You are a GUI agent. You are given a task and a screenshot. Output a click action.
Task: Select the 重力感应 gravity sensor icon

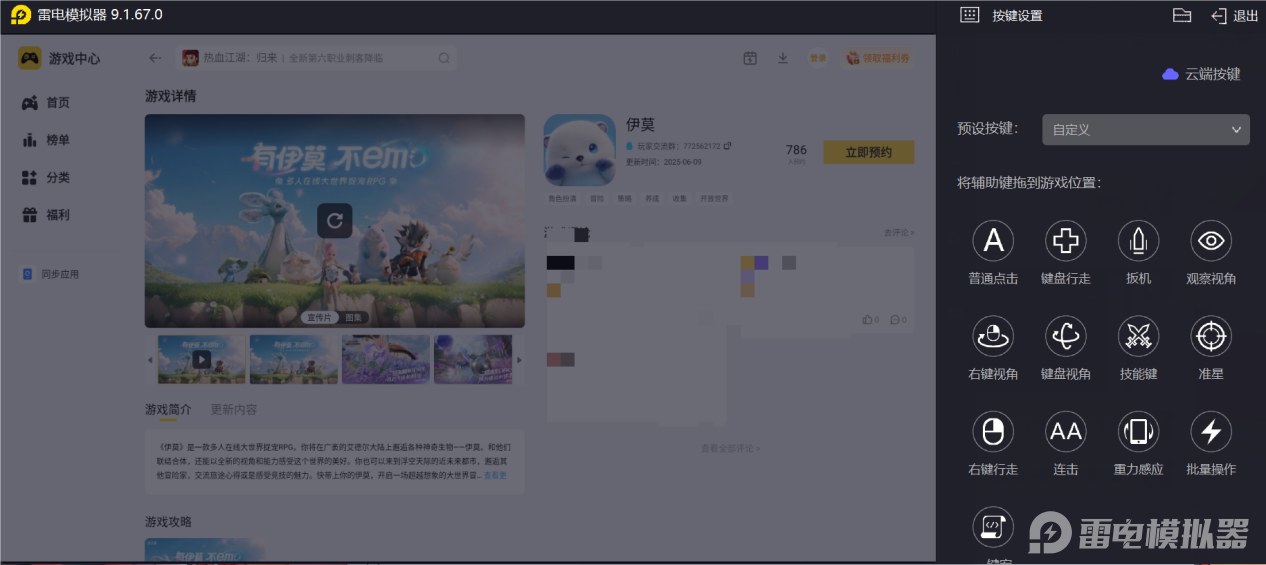[1138, 431]
